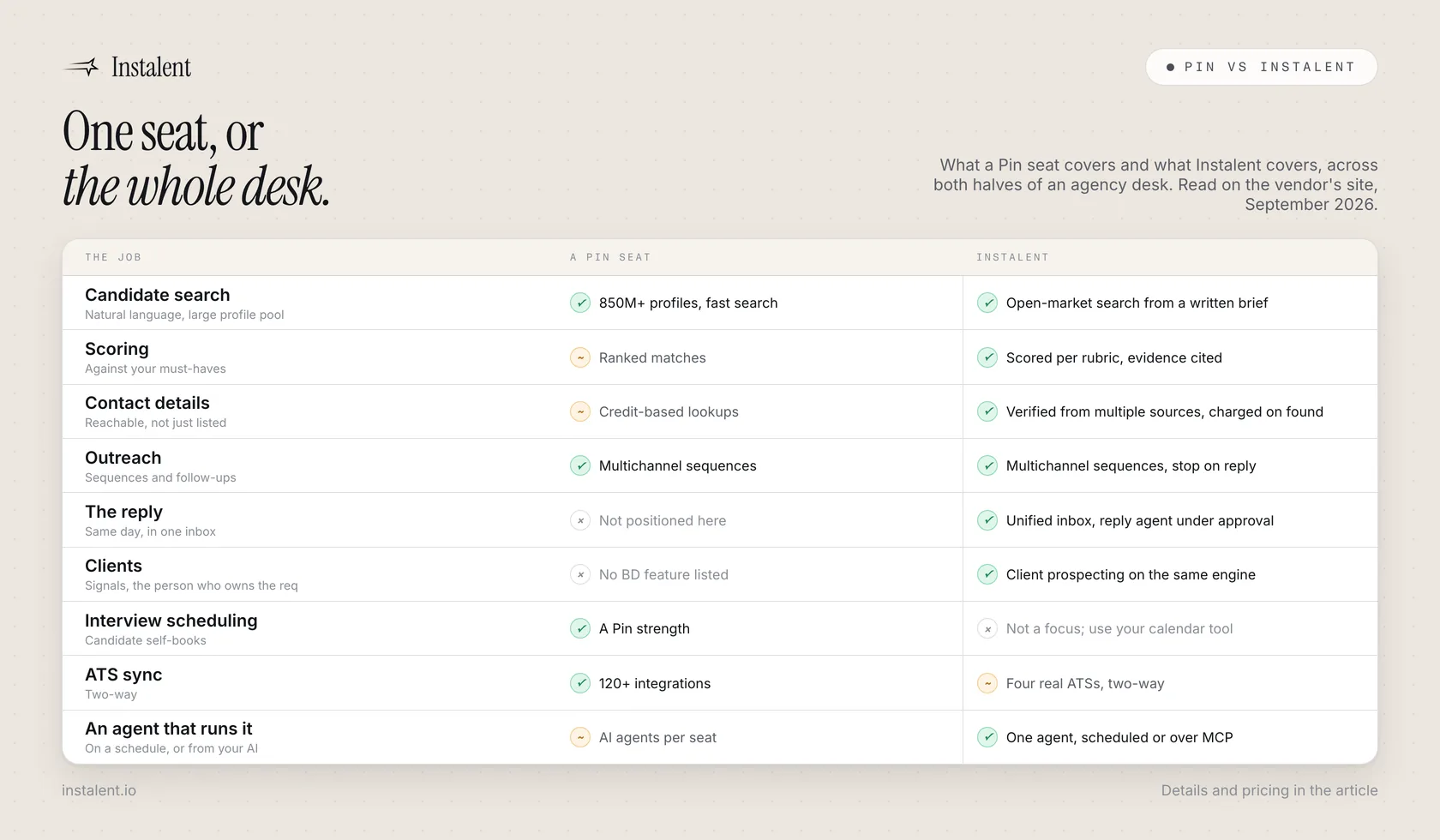Click 'On a schedule, or from your AI'

(x=171, y=748)
